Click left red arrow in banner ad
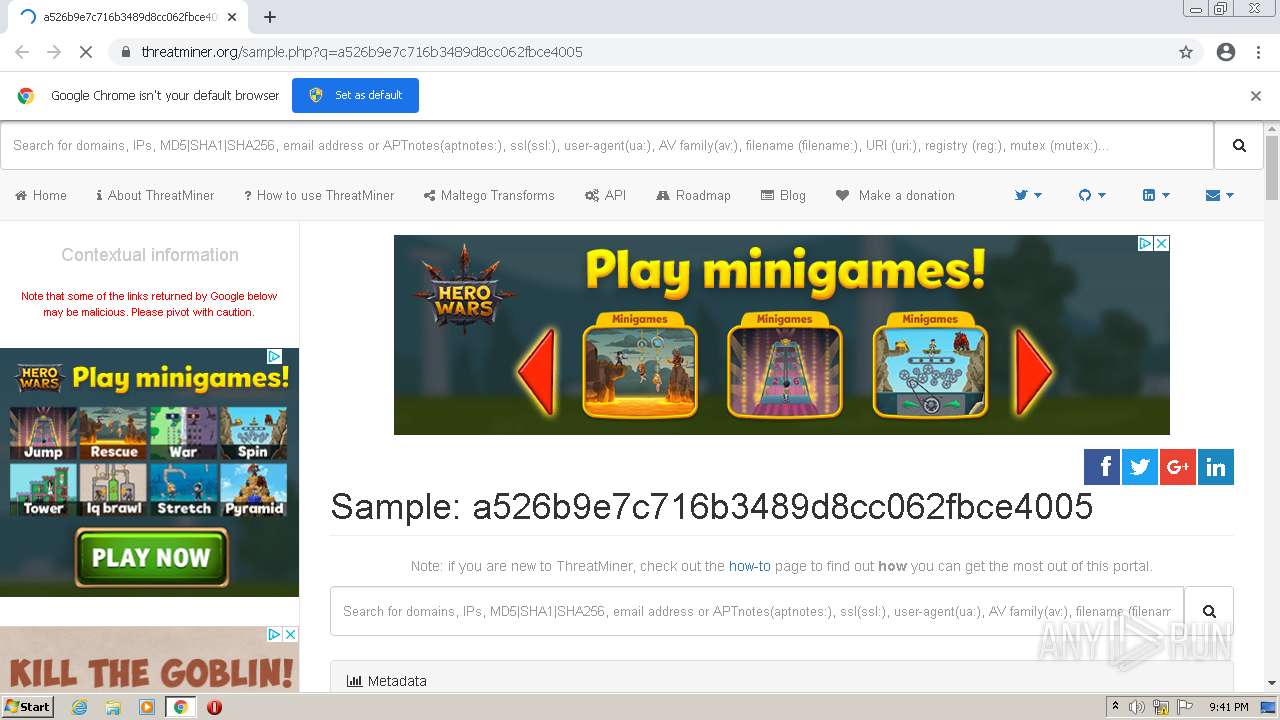Screen dimensions: 1280x720 [537, 373]
